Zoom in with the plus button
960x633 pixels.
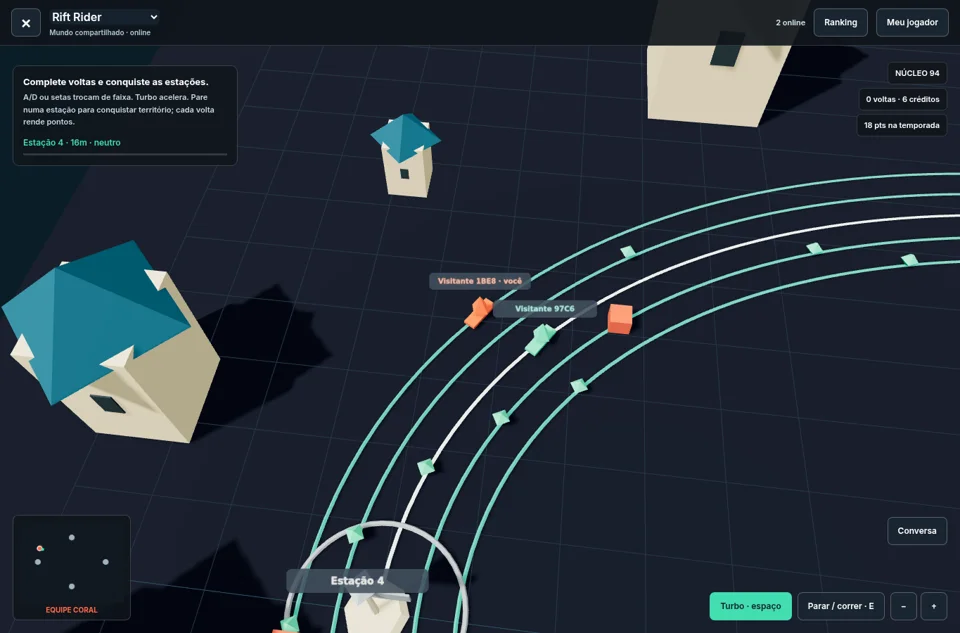coord(934,606)
